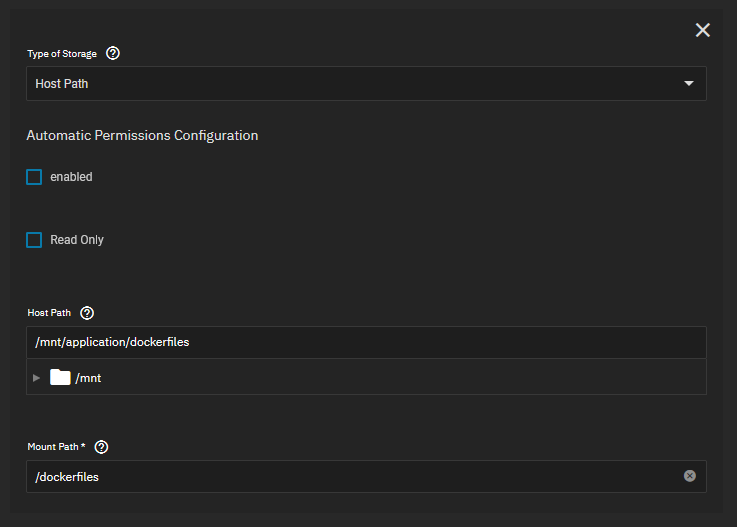Click the "Read Only" label text
The height and width of the screenshot is (527, 737).
77,240
